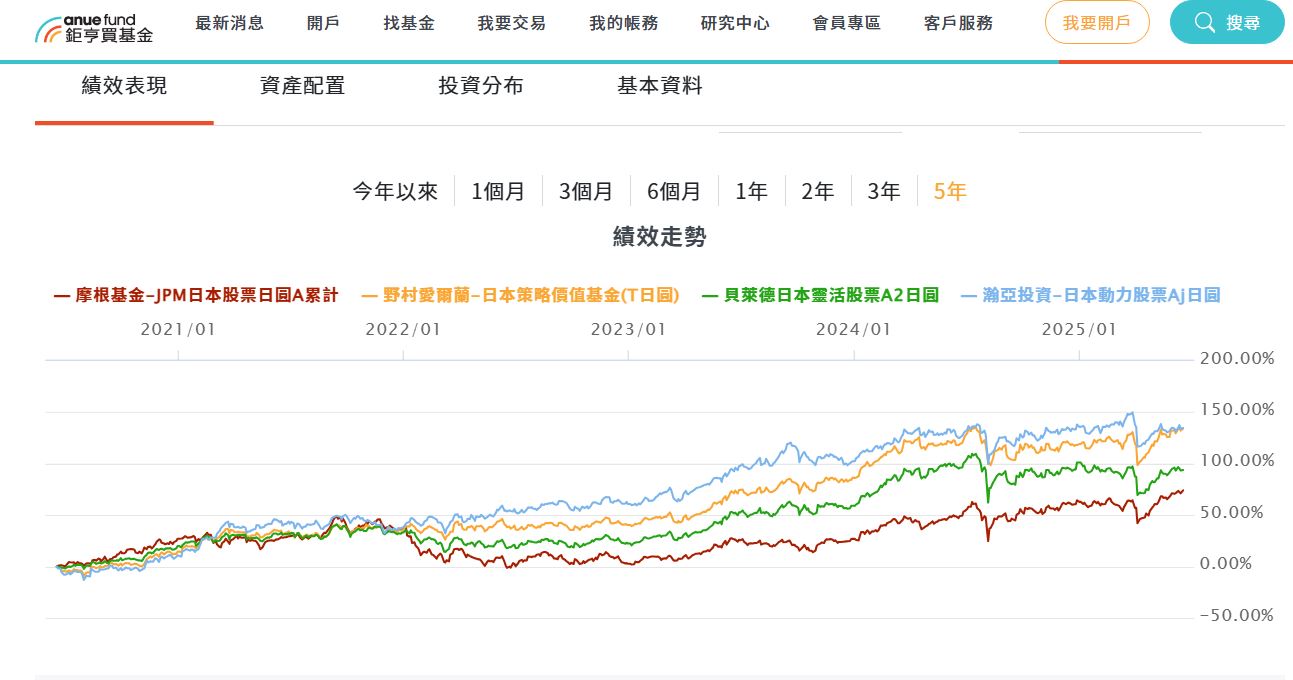Toggle the 瀚亞投資-日本動力股票Aj日圓 legend series
This screenshot has width=1293, height=680.
pos(1091,295)
